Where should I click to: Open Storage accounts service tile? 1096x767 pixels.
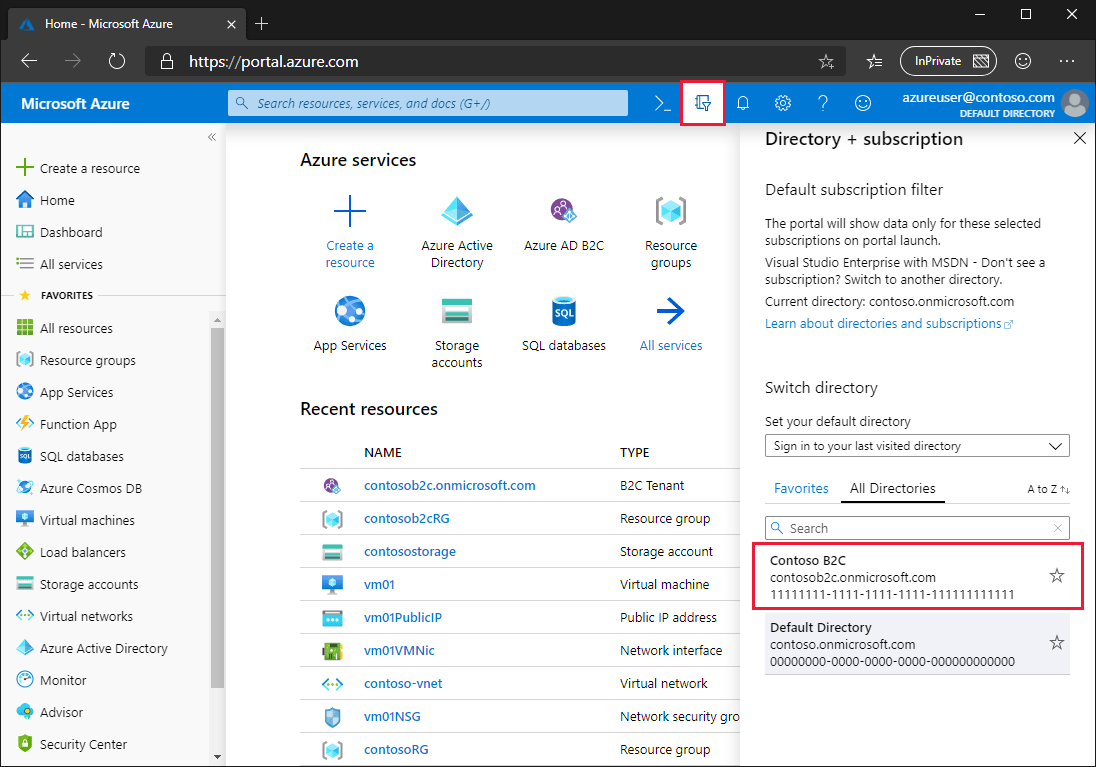pos(456,332)
